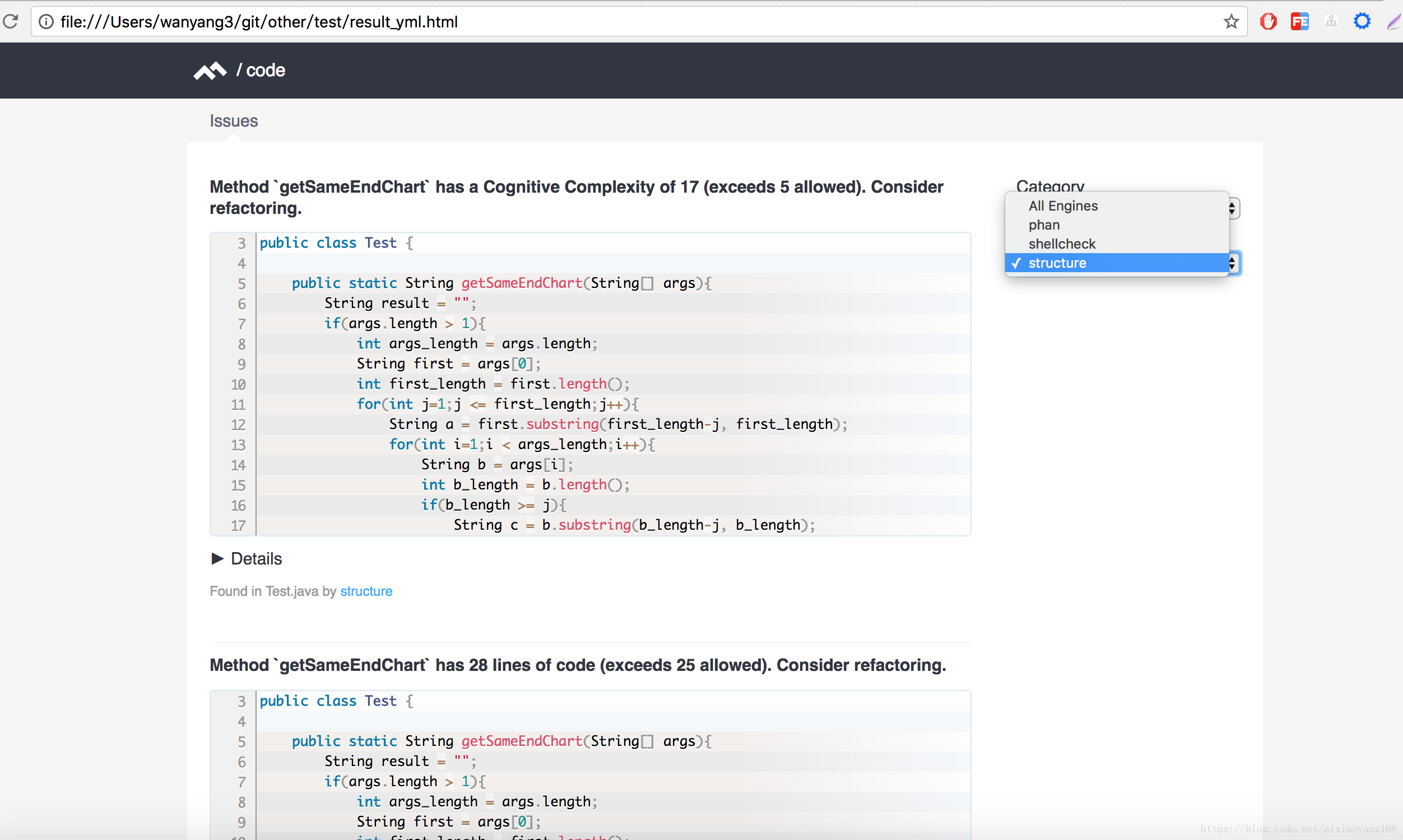Image resolution: width=1403 pixels, height=840 pixels.
Task: Select 'if(b_length >= j){' code line
Action: tap(494, 505)
